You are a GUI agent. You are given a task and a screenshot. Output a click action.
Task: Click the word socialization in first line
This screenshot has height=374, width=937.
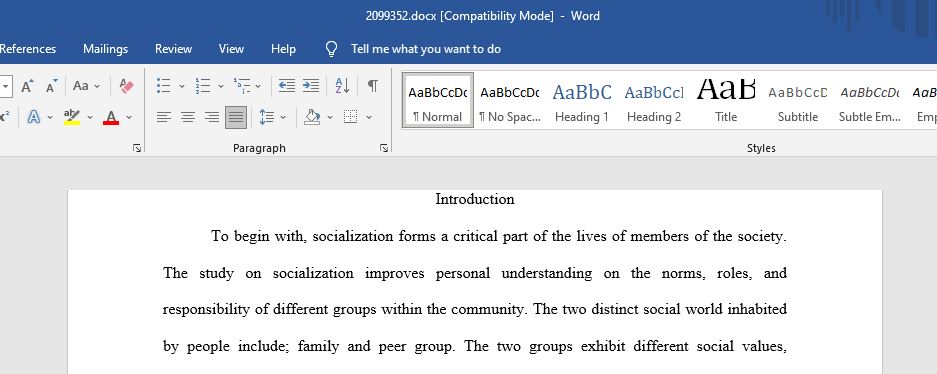(353, 237)
